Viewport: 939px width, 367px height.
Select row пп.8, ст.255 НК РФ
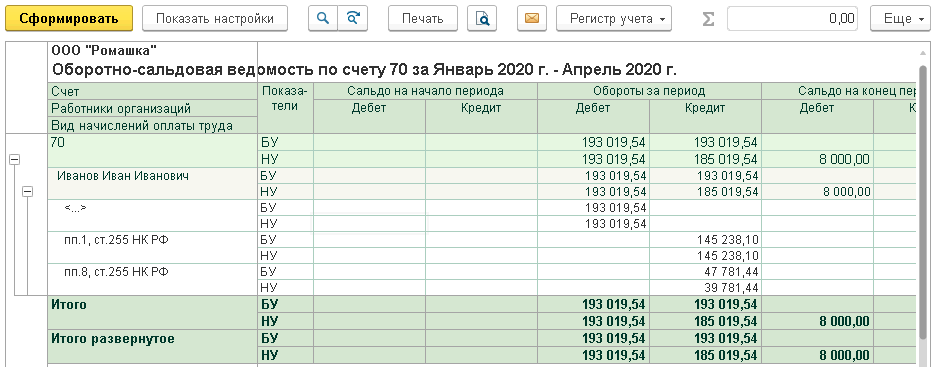tap(153, 280)
